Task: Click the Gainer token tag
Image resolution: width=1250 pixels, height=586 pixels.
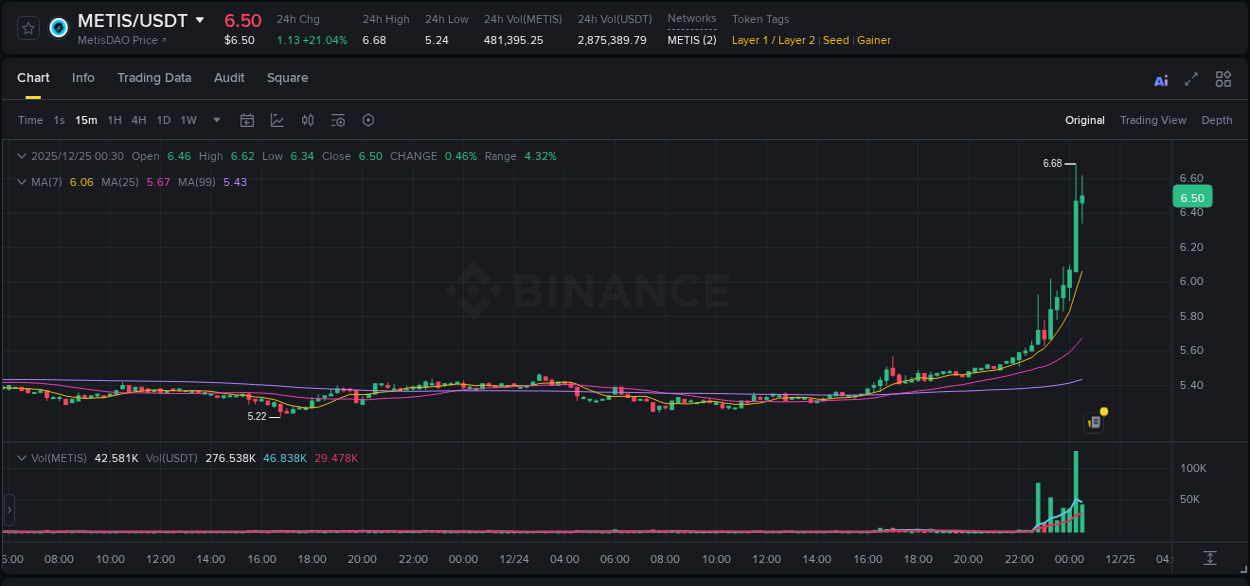Action: pyautogui.click(x=874, y=40)
